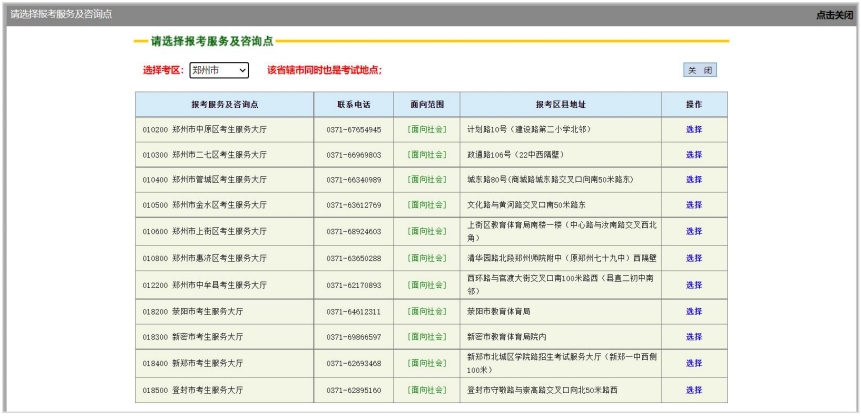Image resolution: width=861 pixels, height=417 pixels.
Task: Click the address 计划路10号 cell
Action: (x=529, y=130)
